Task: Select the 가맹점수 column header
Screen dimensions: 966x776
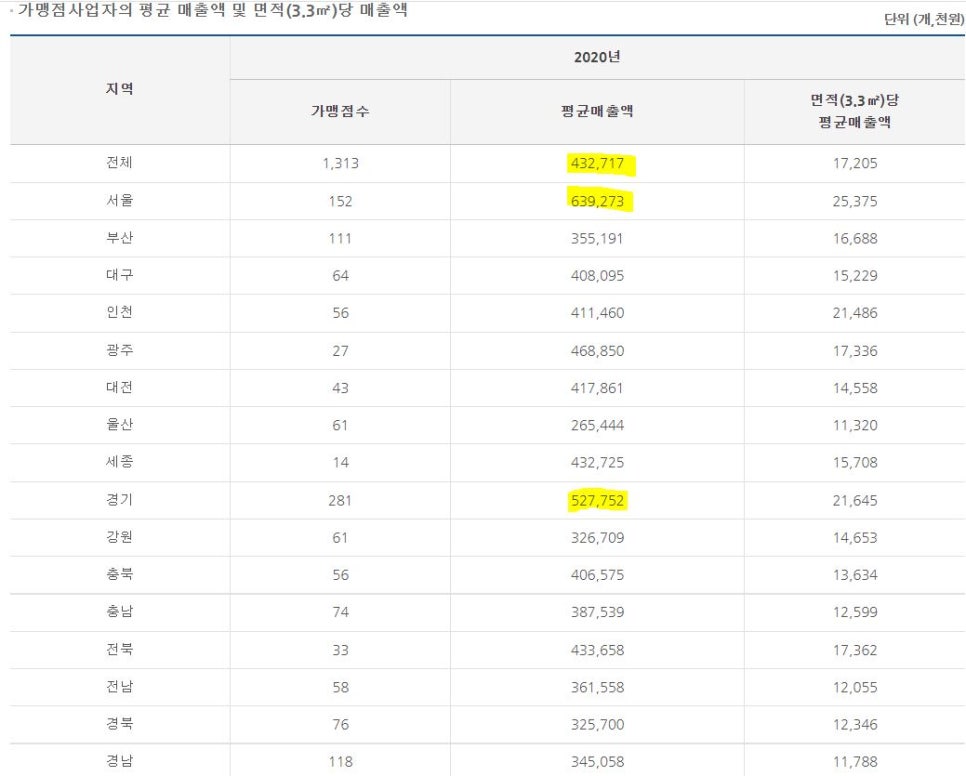Action: [x=340, y=111]
